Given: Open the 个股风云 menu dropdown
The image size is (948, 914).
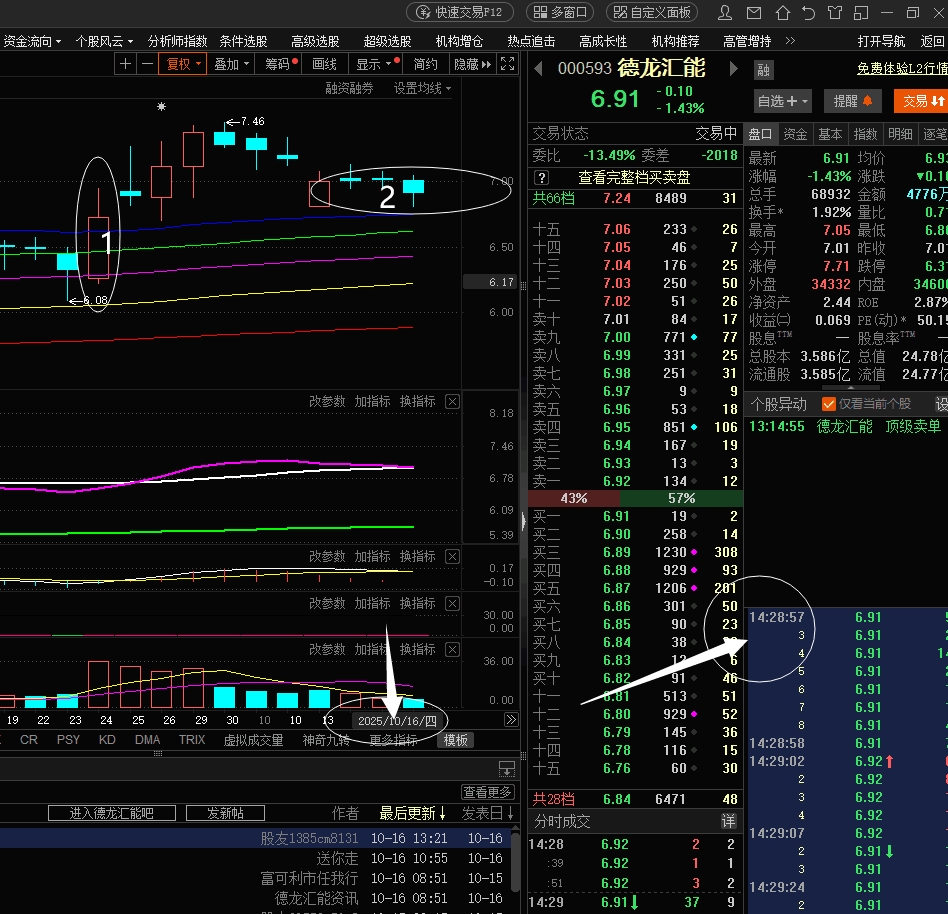Looking at the screenshot, I should pyautogui.click(x=105, y=41).
